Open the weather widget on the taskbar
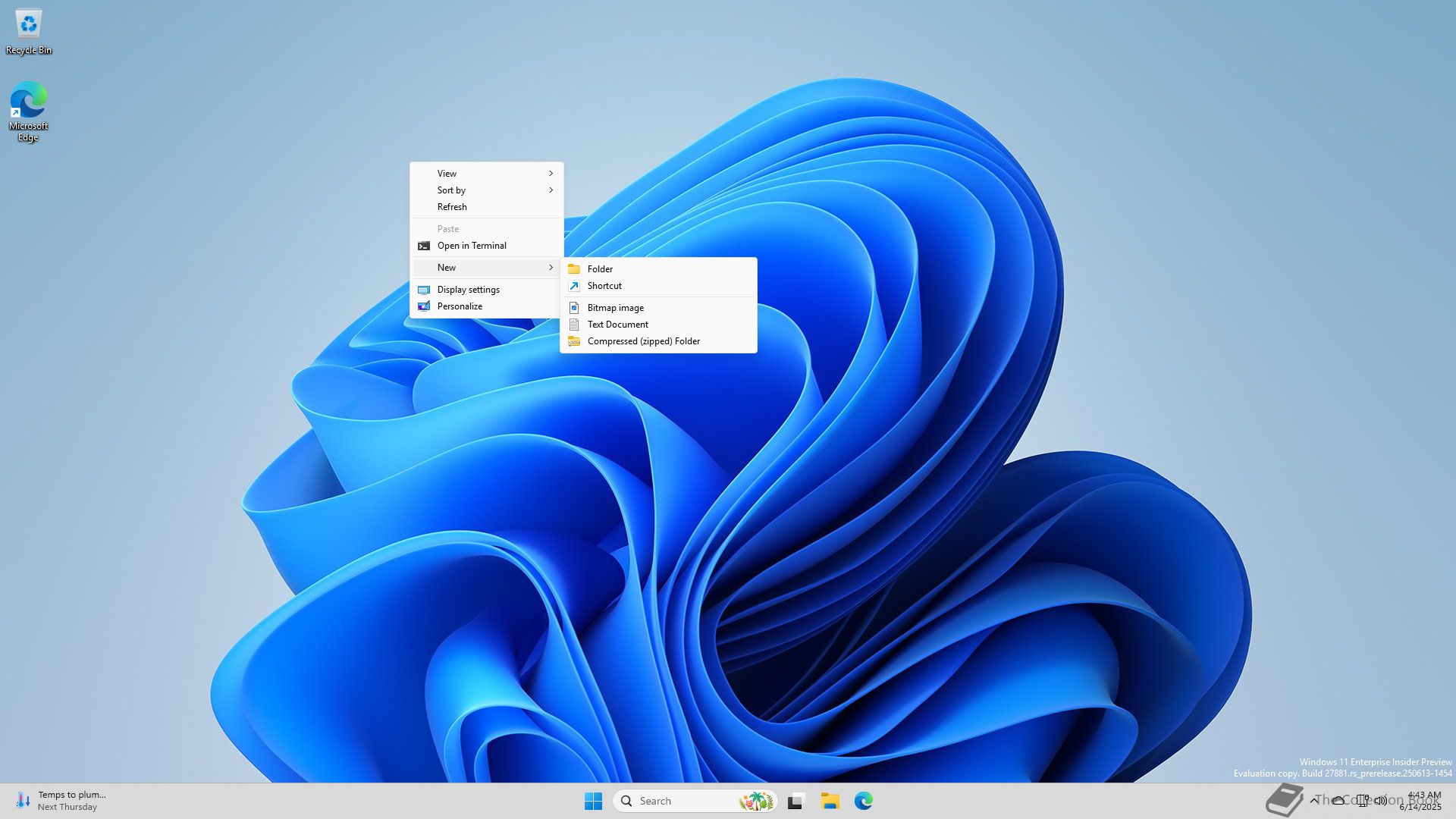The height and width of the screenshot is (819, 1456). pos(61,801)
